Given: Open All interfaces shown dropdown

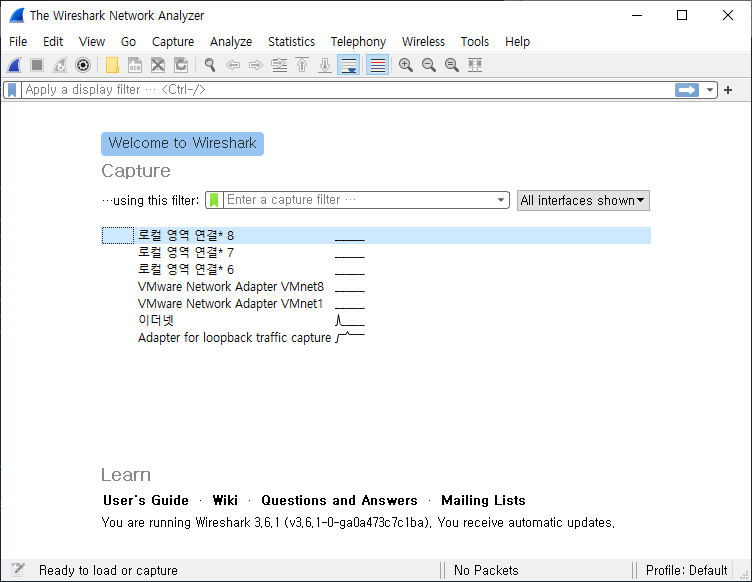Looking at the screenshot, I should tap(583, 200).
